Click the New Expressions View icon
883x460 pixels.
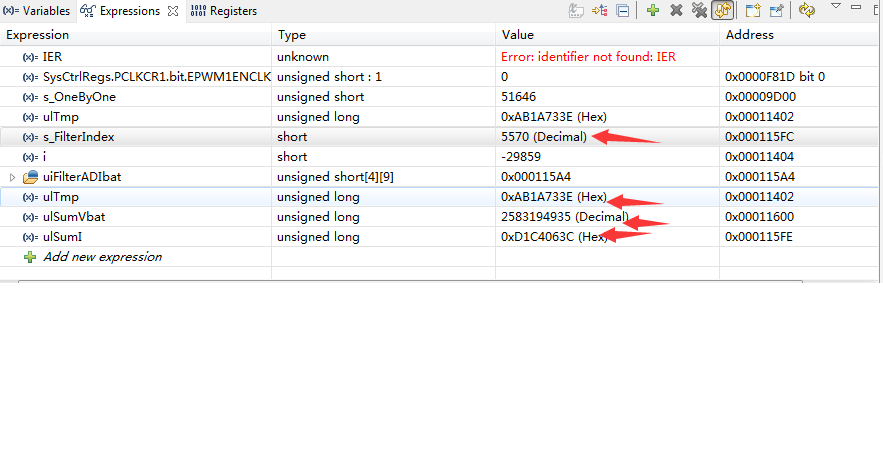coord(753,11)
